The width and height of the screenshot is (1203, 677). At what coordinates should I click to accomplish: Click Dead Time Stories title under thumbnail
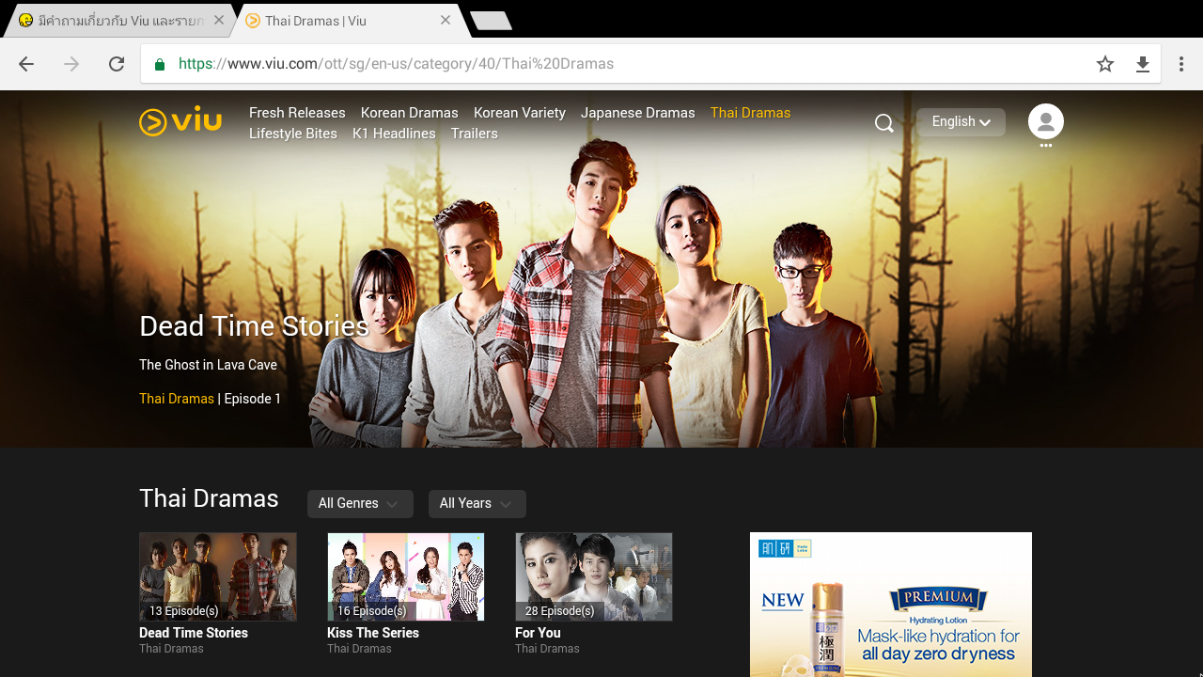[193, 633]
